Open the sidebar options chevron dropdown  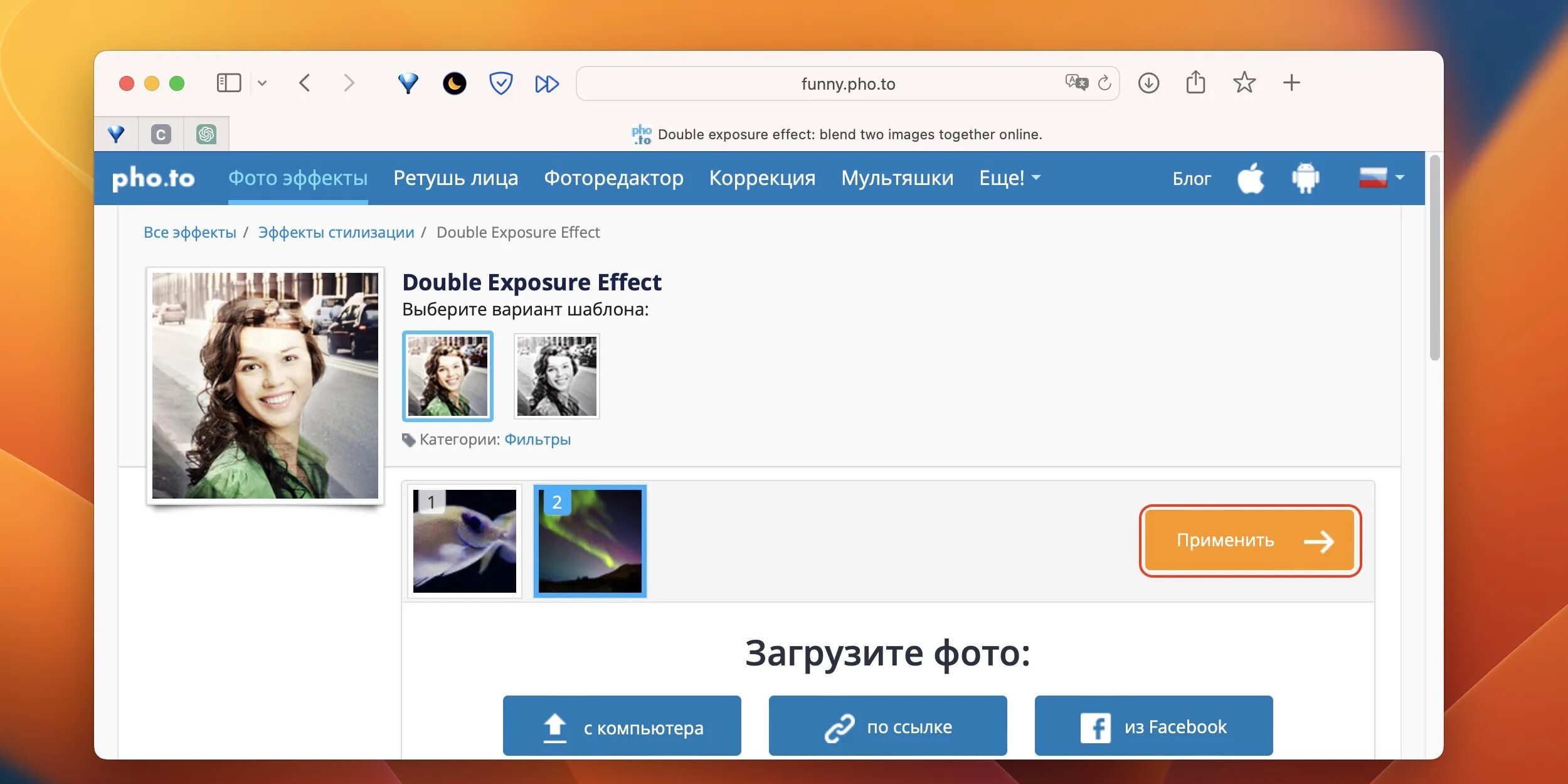(262, 83)
